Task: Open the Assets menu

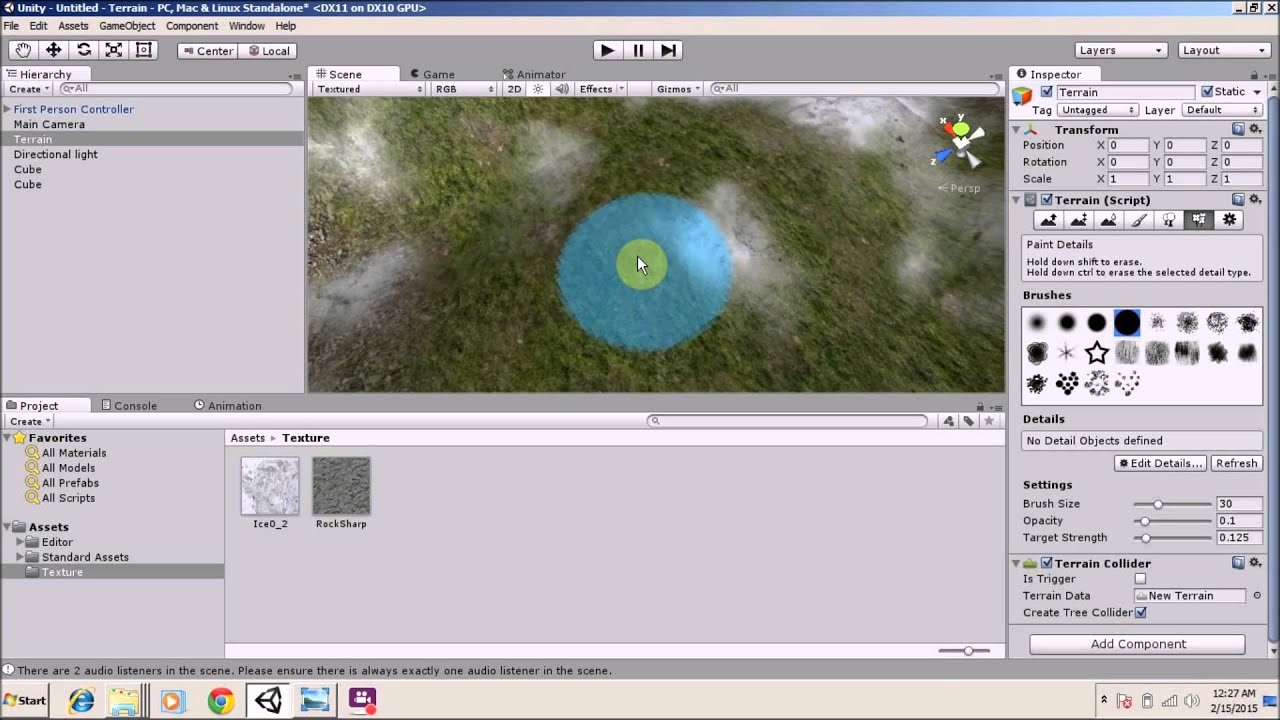Action: point(73,26)
